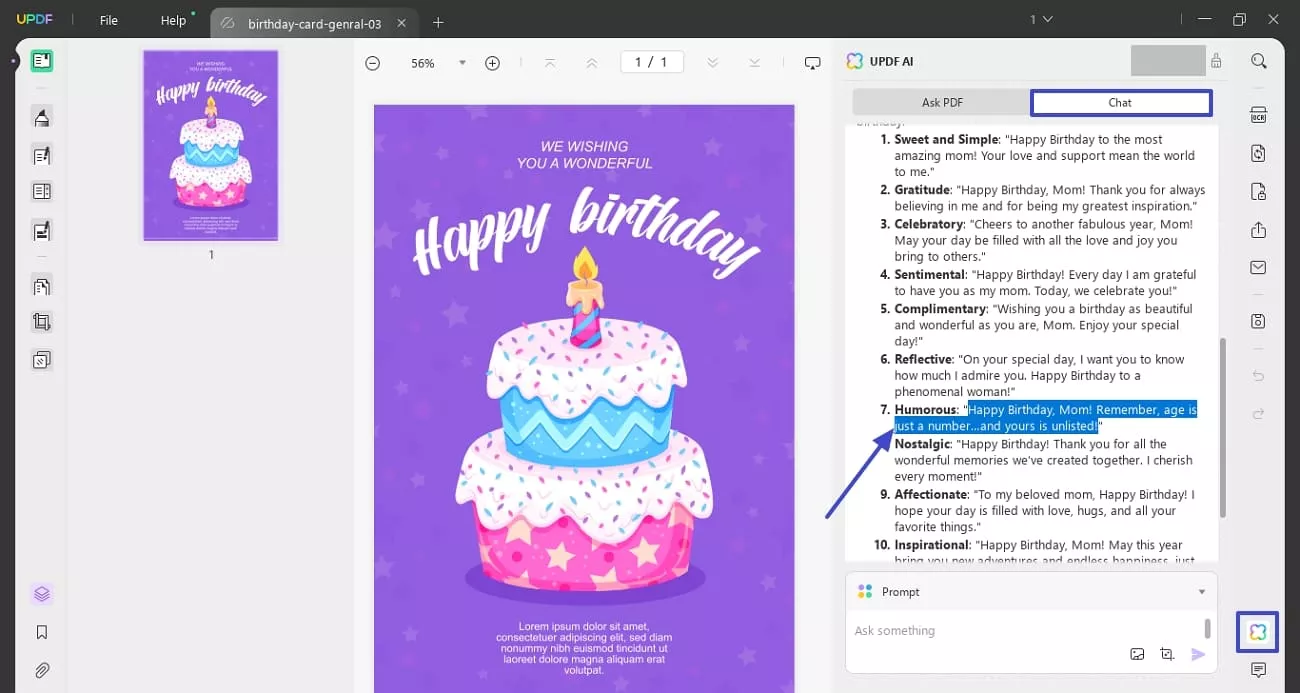
Task: Click the "Nostalgic" suggestion heading
Action: pyautogui.click(x=921, y=443)
